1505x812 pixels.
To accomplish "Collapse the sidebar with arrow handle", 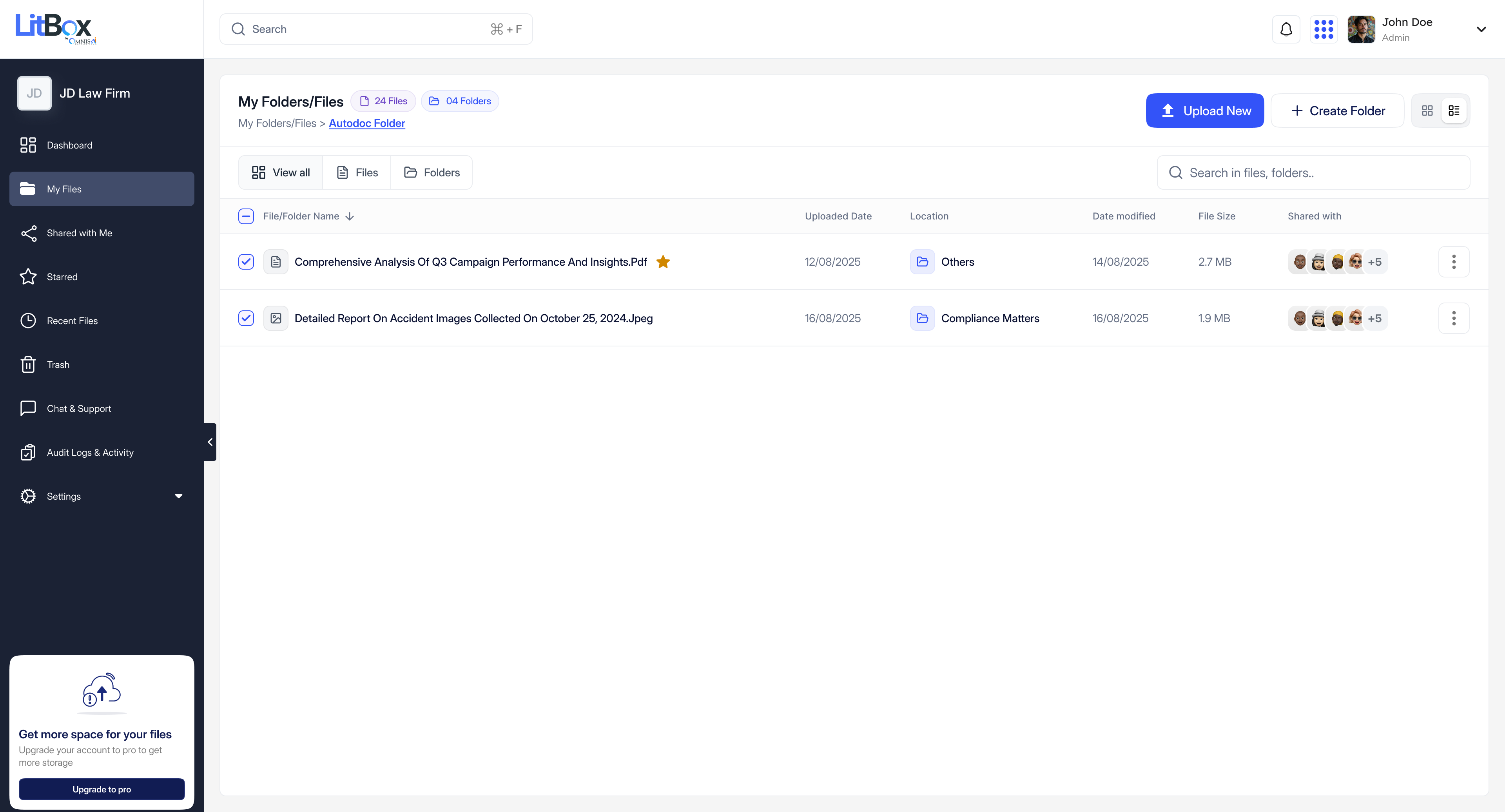I will pyautogui.click(x=210, y=442).
